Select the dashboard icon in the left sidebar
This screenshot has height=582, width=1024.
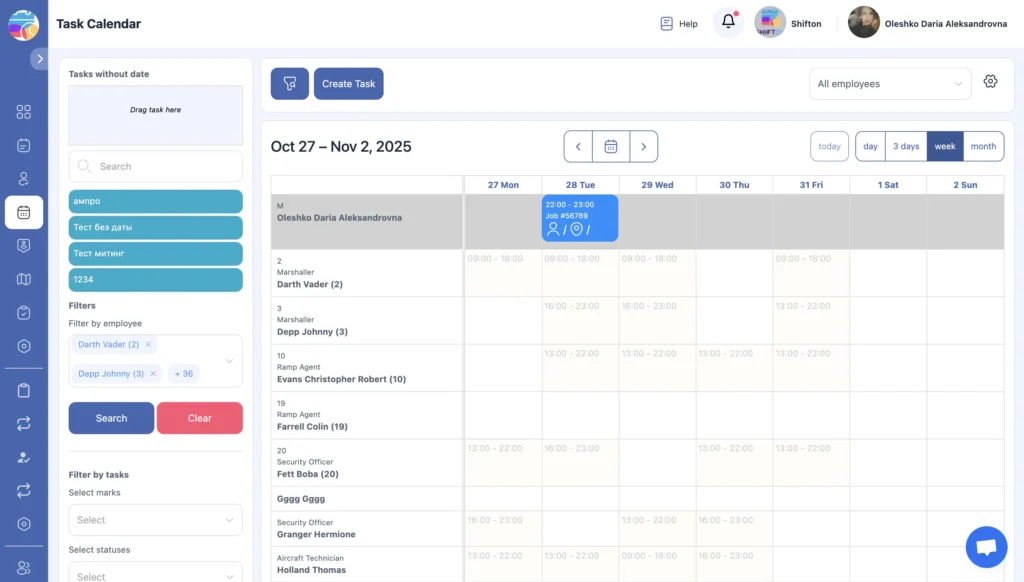click(x=24, y=112)
